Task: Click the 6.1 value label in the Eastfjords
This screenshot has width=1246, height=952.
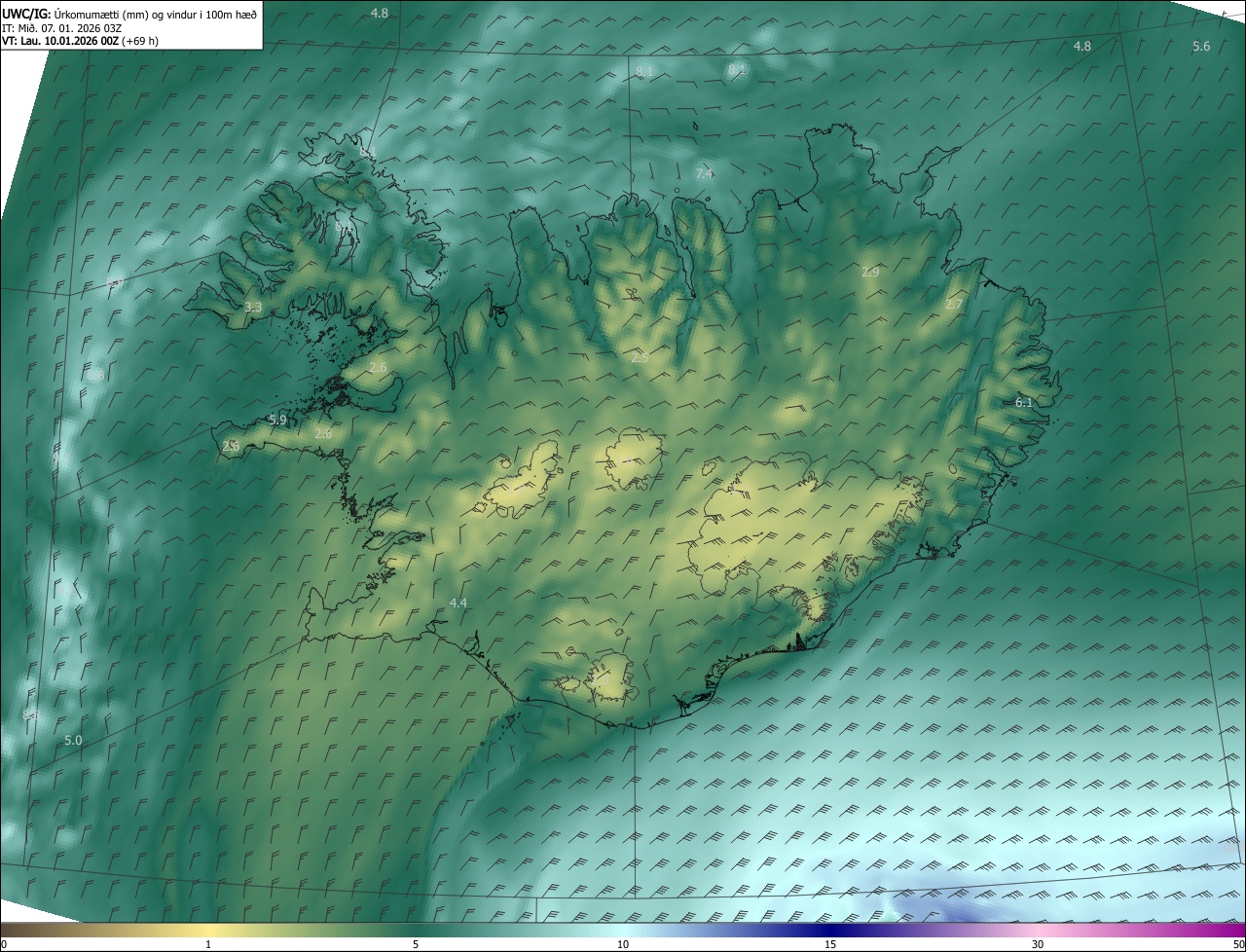Action: pos(1024,402)
